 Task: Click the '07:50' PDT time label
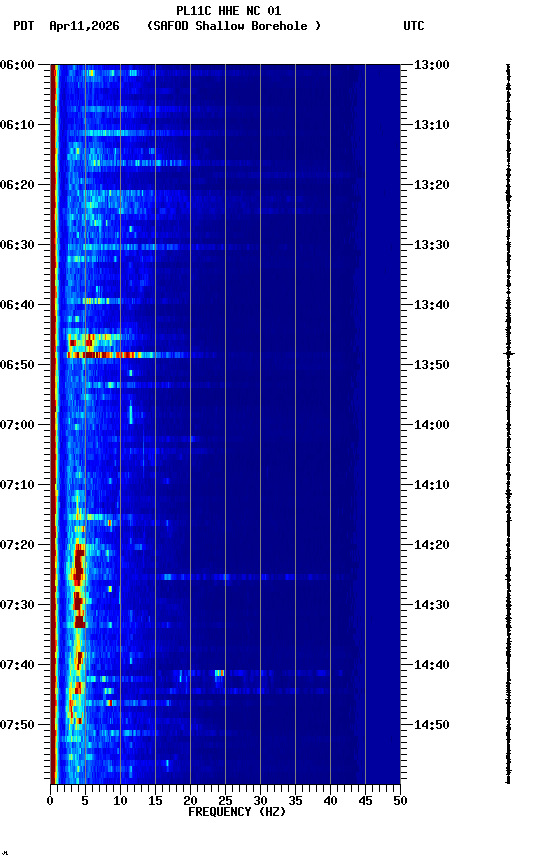17,725
